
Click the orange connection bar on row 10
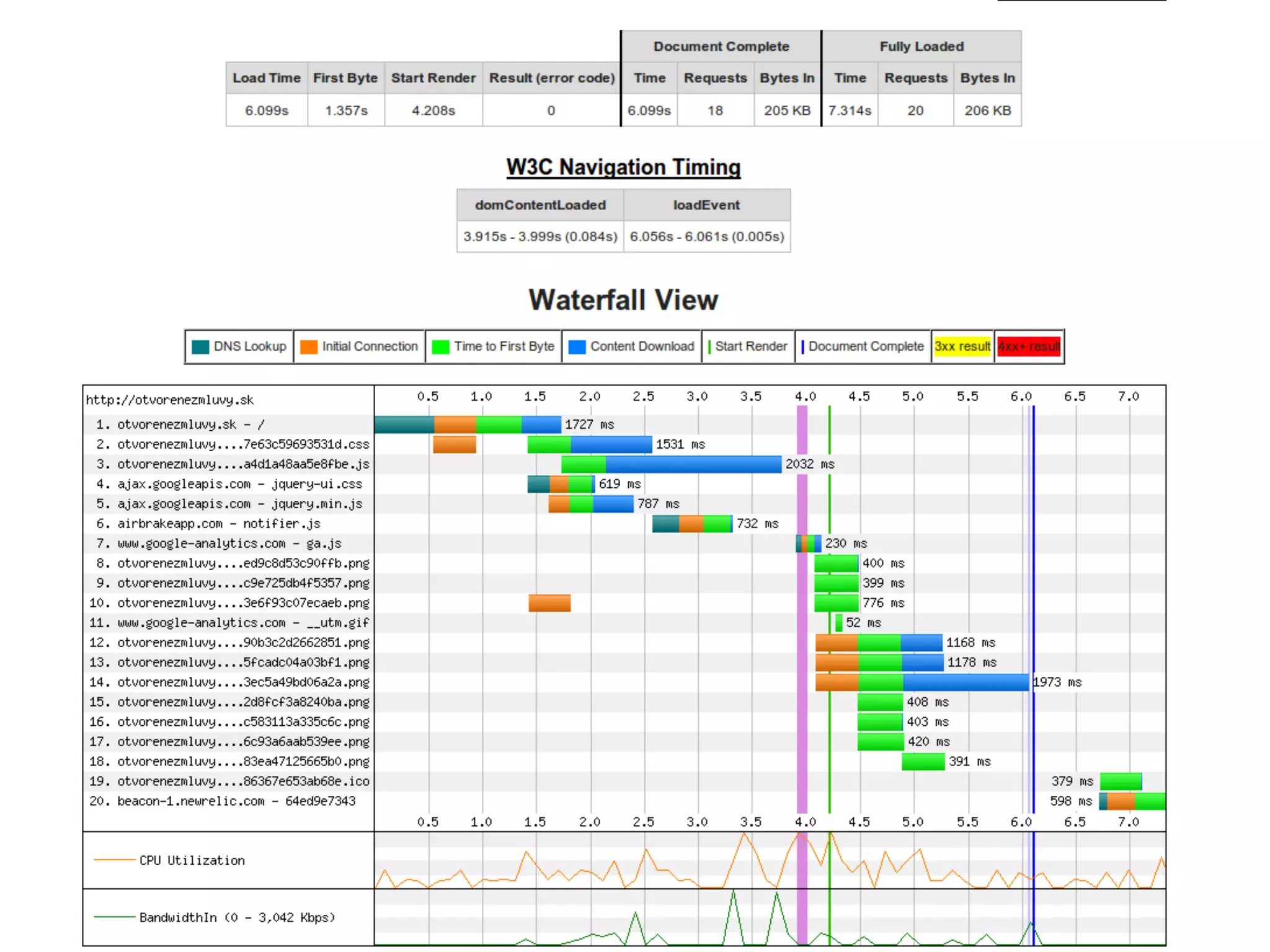[549, 603]
